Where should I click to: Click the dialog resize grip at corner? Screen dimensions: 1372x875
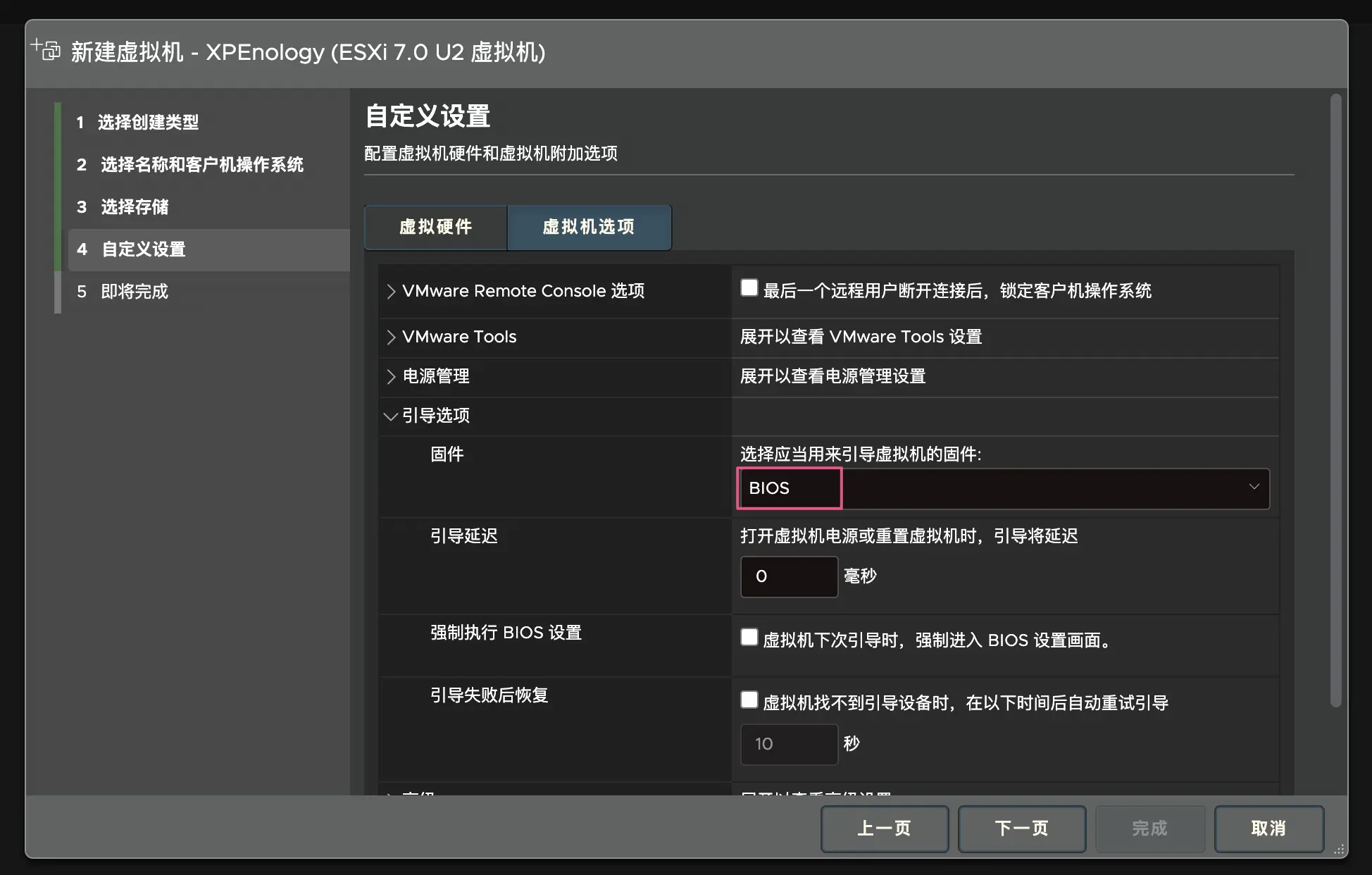(x=1339, y=850)
